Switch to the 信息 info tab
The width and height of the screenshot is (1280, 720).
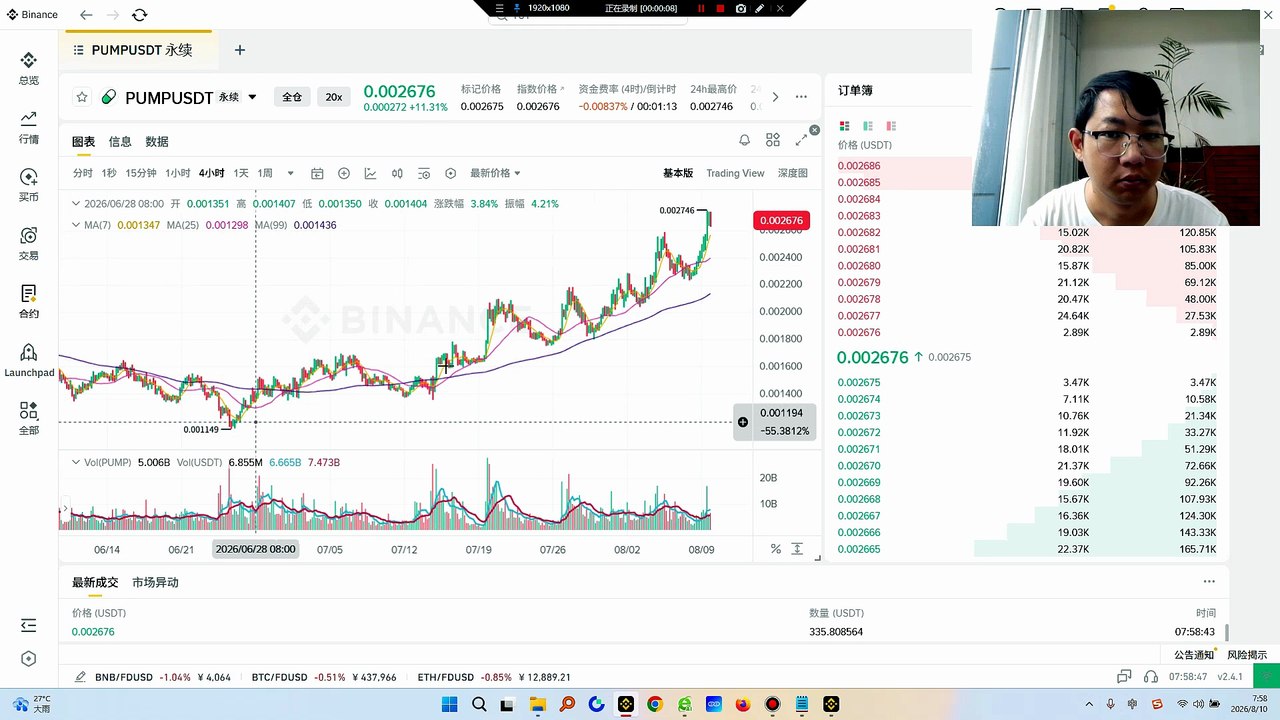tap(120, 142)
